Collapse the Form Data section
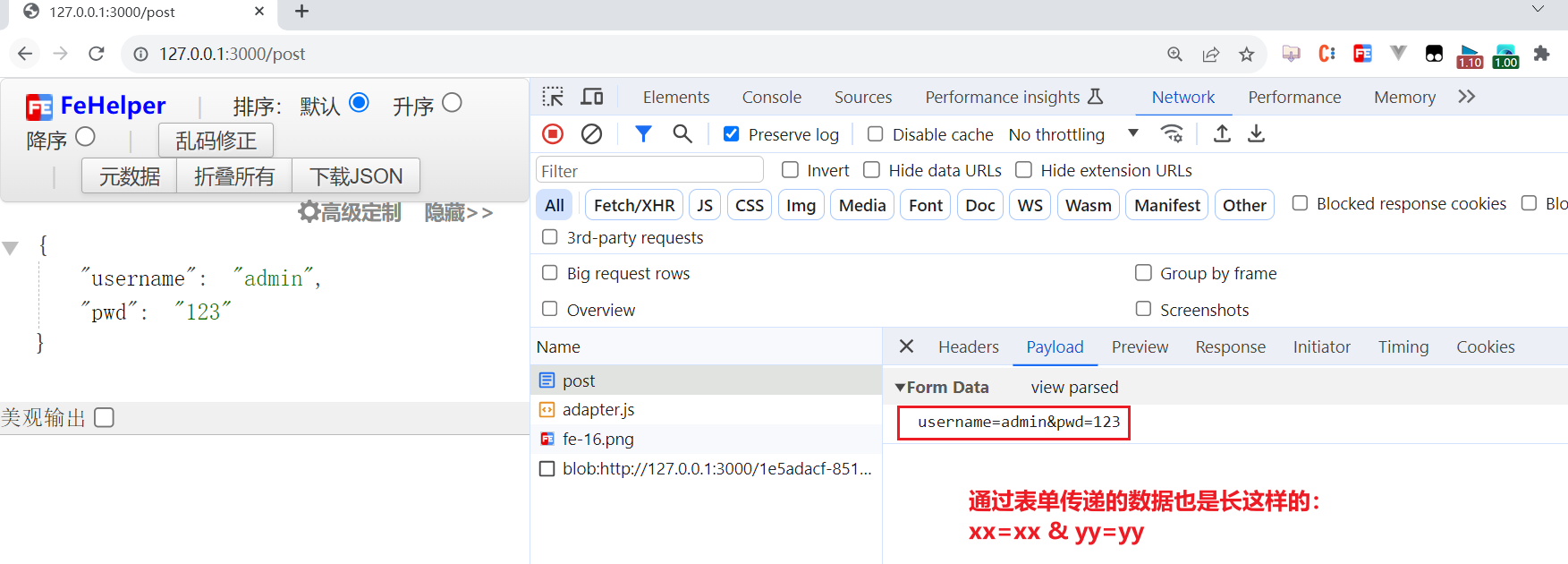The height and width of the screenshot is (564, 1568). (x=901, y=388)
